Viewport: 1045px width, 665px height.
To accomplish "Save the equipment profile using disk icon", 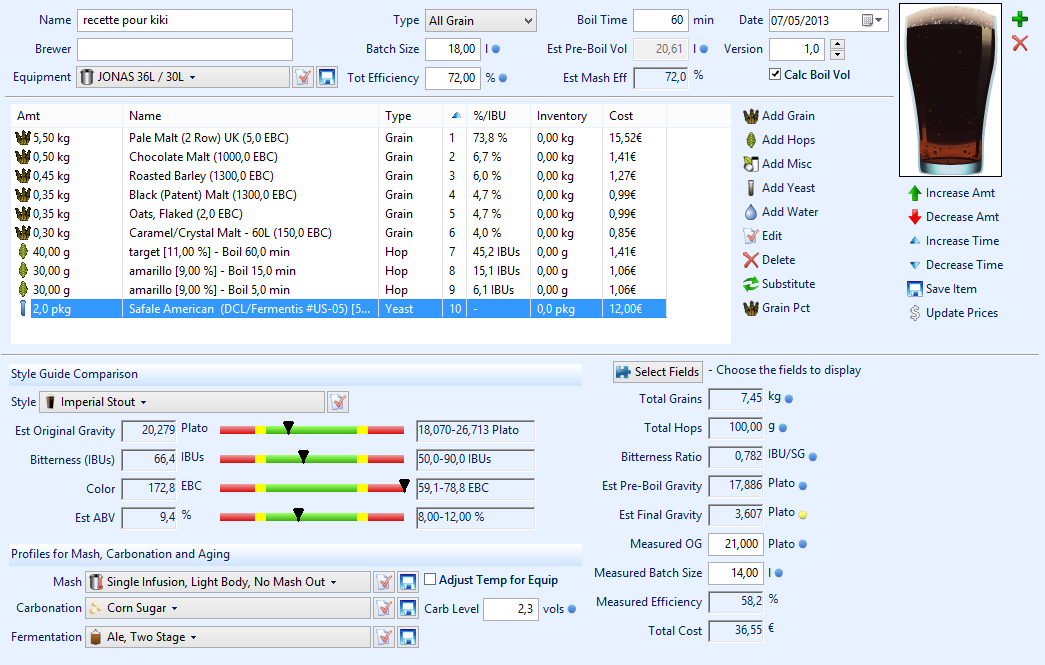I will [326, 77].
